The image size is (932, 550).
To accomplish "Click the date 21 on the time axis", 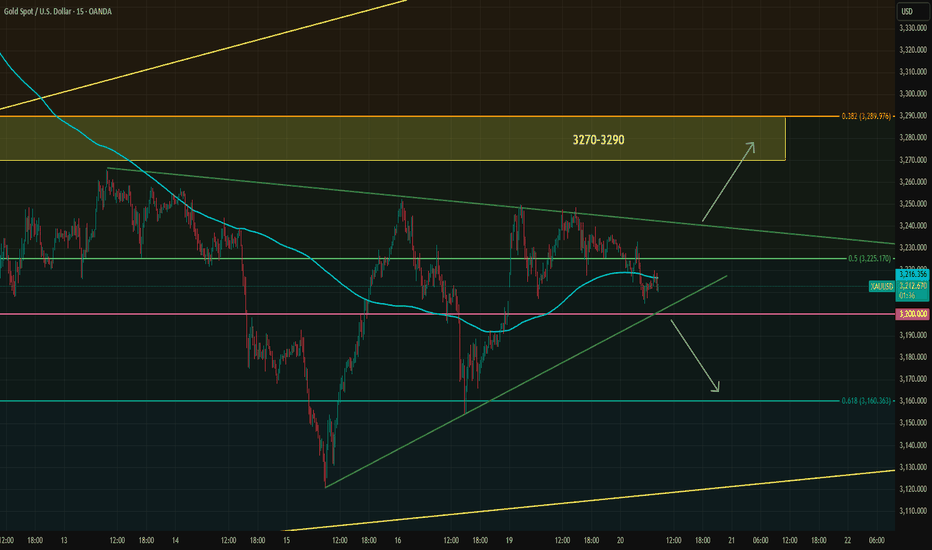I will click(x=732, y=540).
